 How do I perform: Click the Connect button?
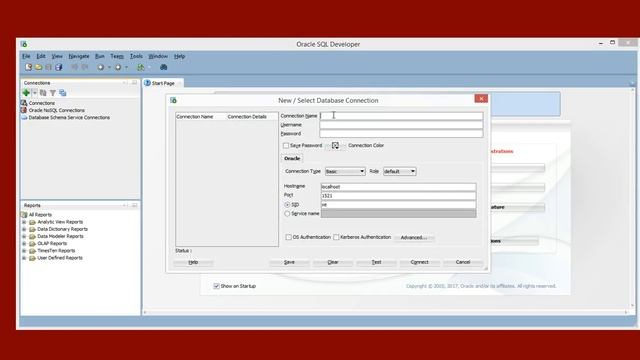(x=420, y=262)
